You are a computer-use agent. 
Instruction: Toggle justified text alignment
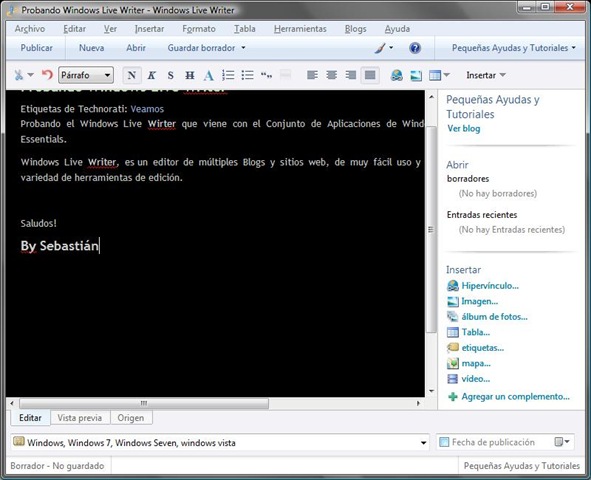point(370,75)
